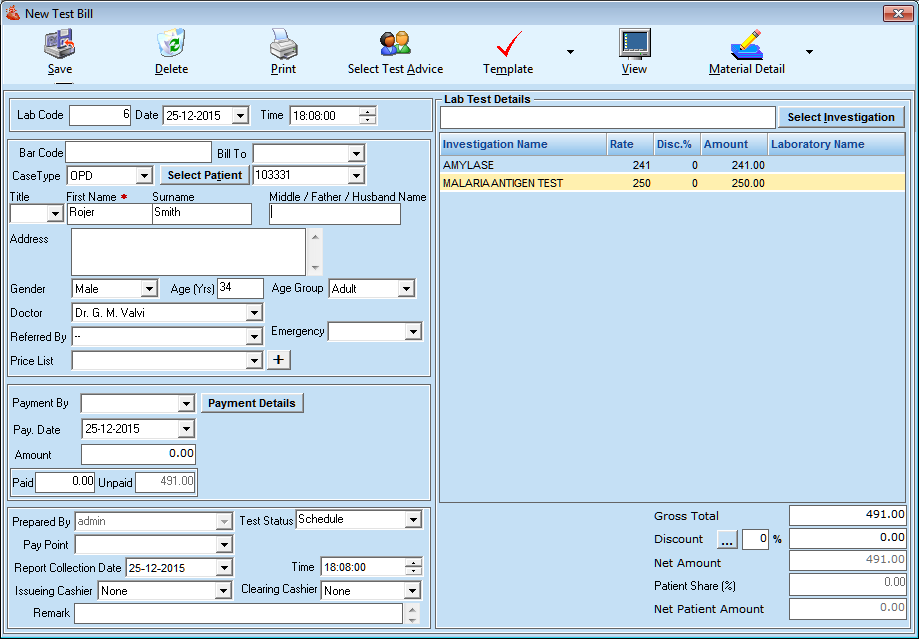Click the plus button beside Price List
This screenshot has height=639, width=919.
pyautogui.click(x=278, y=360)
